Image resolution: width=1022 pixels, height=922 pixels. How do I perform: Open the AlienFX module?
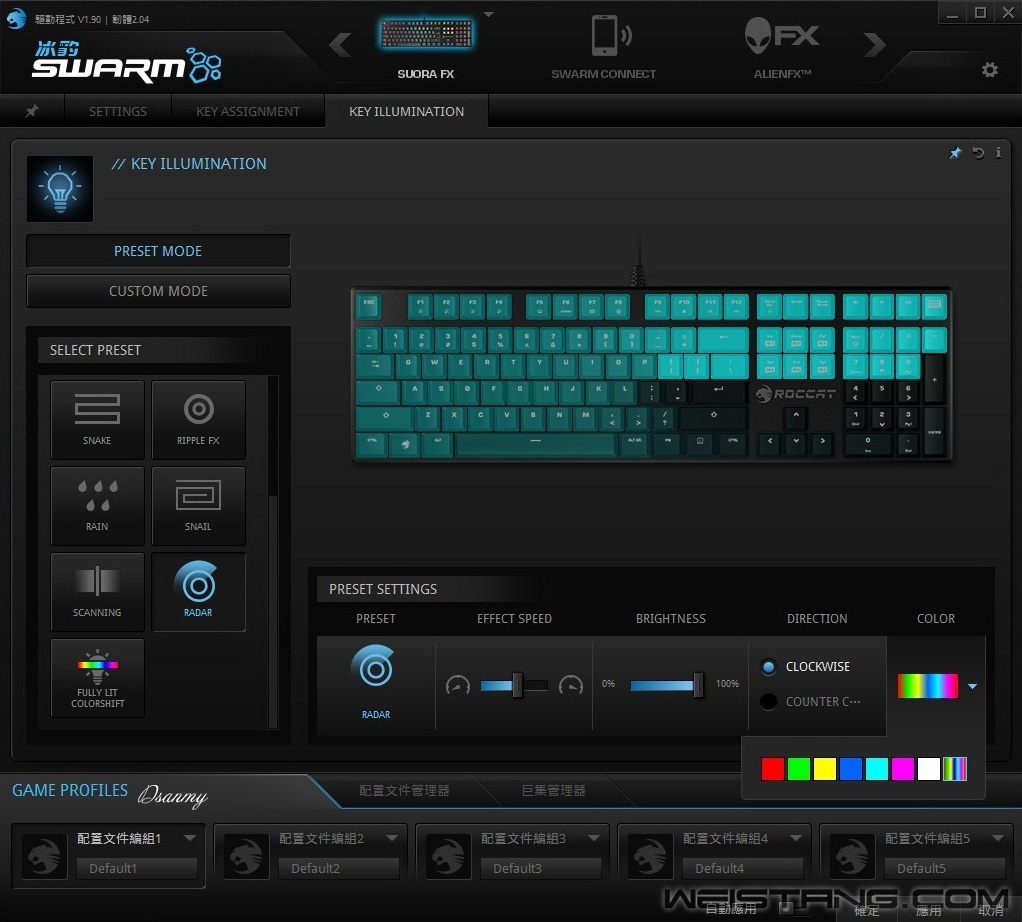pyautogui.click(x=782, y=47)
